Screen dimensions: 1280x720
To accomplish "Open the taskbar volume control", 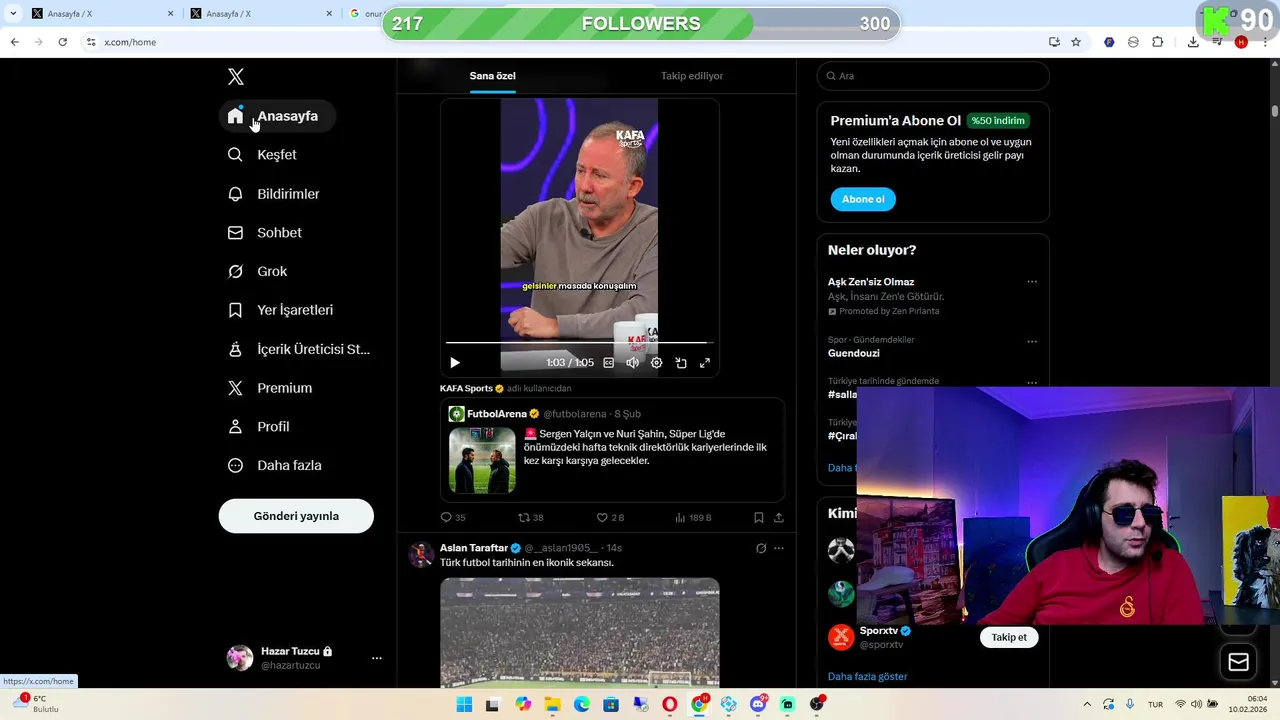I will [1196, 705].
